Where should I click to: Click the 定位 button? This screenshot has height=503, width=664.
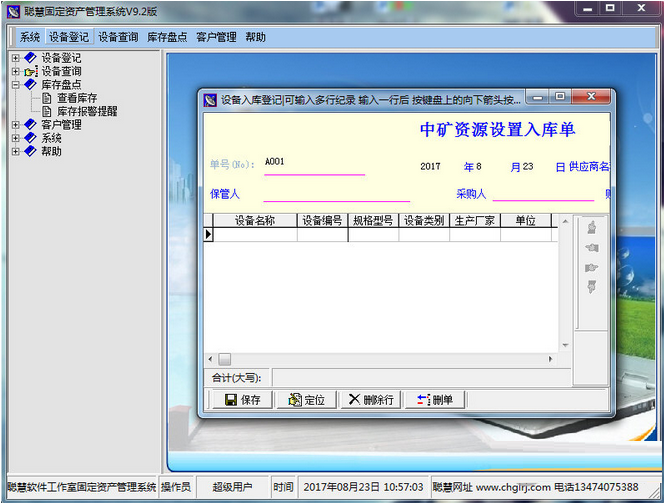tap(306, 400)
